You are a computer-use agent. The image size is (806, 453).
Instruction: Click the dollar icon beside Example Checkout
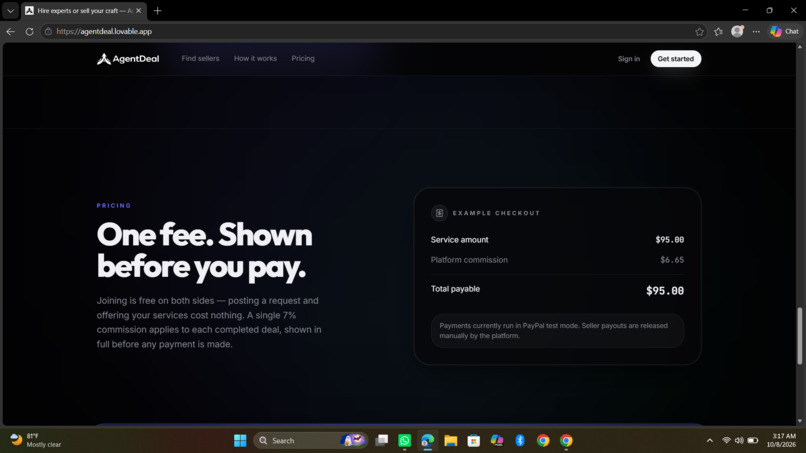coord(439,213)
